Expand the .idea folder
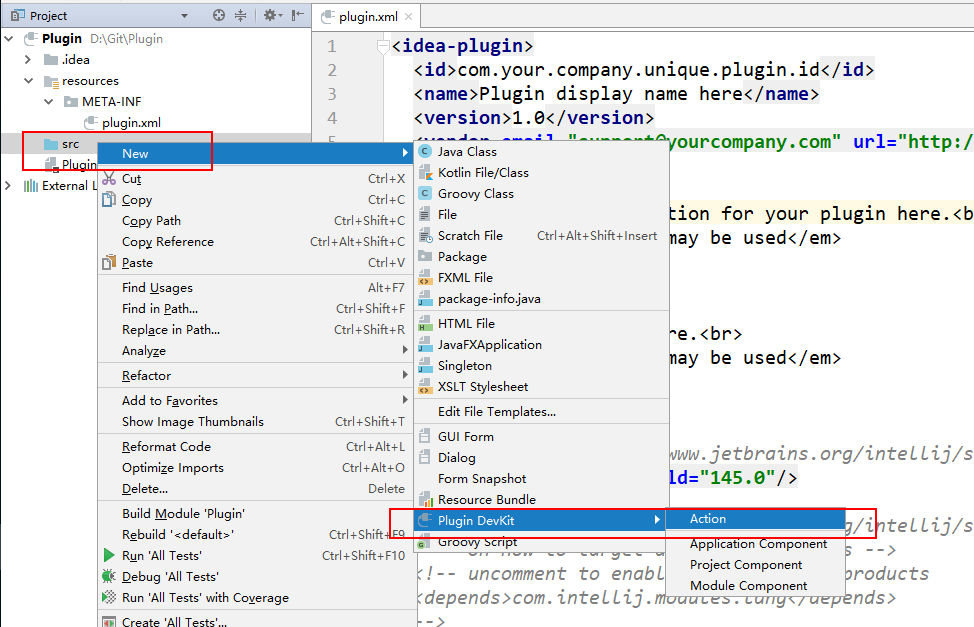Viewport: 974px width, 627px height. pos(28,60)
